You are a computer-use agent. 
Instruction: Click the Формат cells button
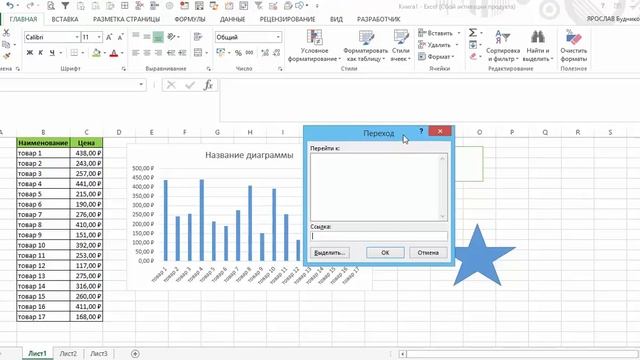(437, 57)
